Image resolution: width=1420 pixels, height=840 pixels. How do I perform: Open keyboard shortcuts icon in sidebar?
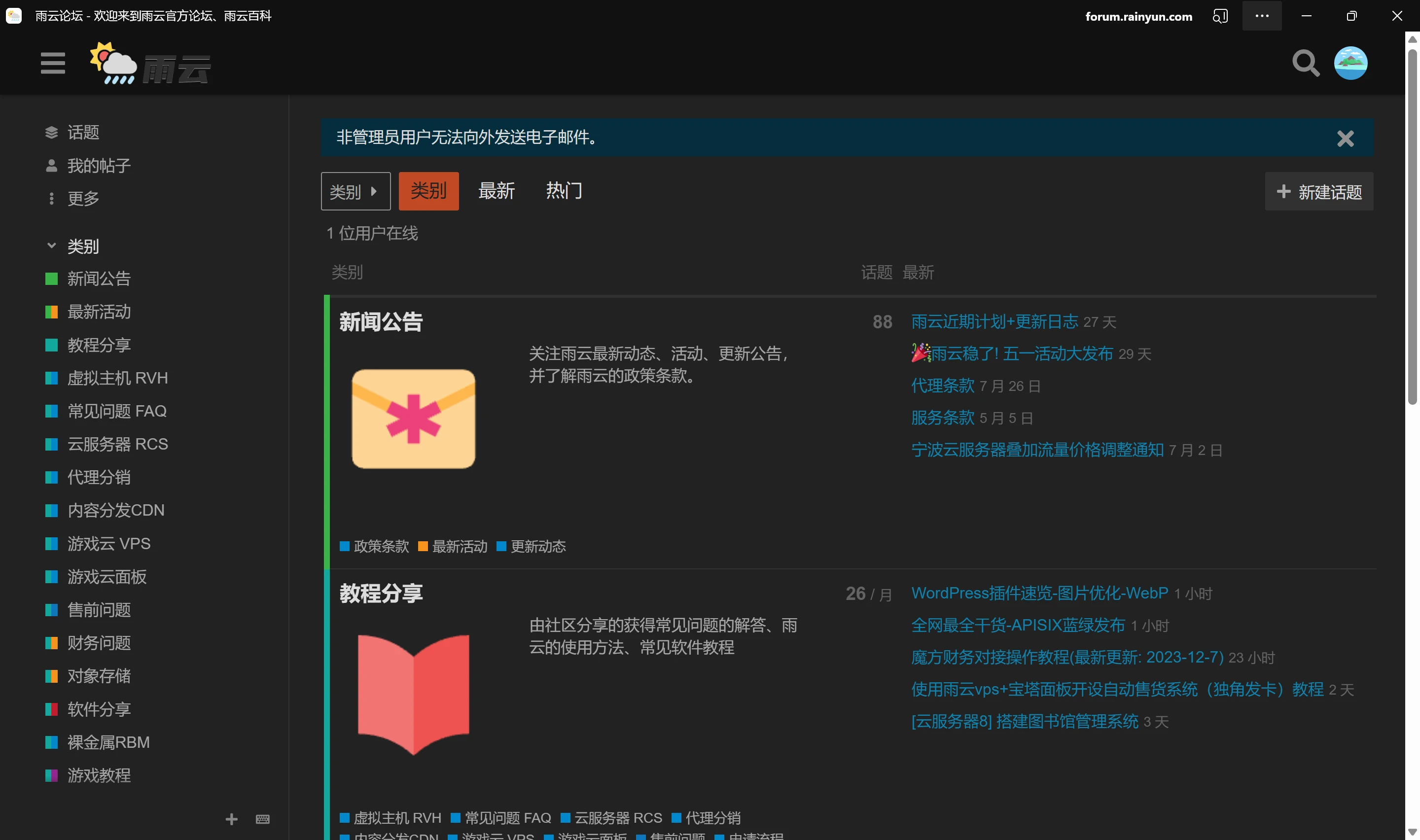tap(263, 819)
